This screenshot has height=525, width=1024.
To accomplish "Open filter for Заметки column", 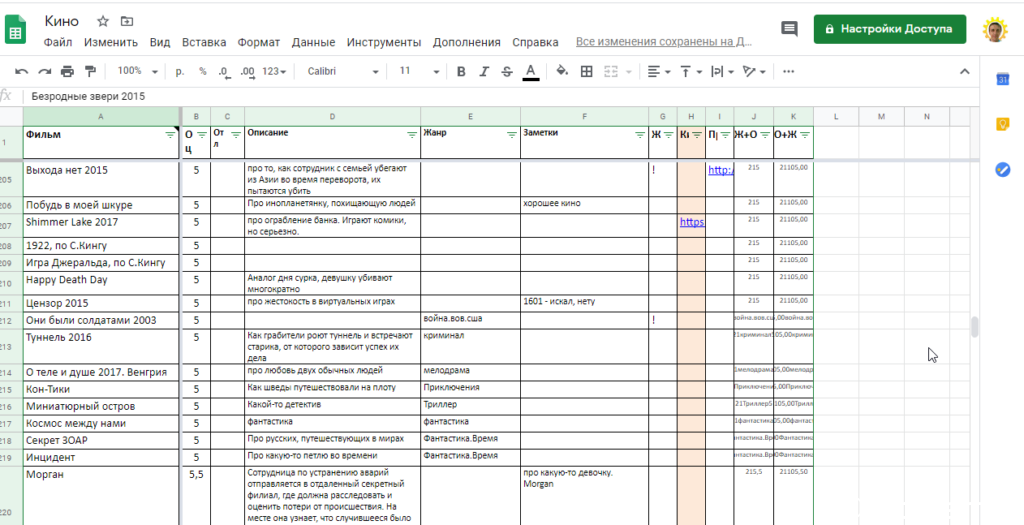I will (x=640, y=135).
